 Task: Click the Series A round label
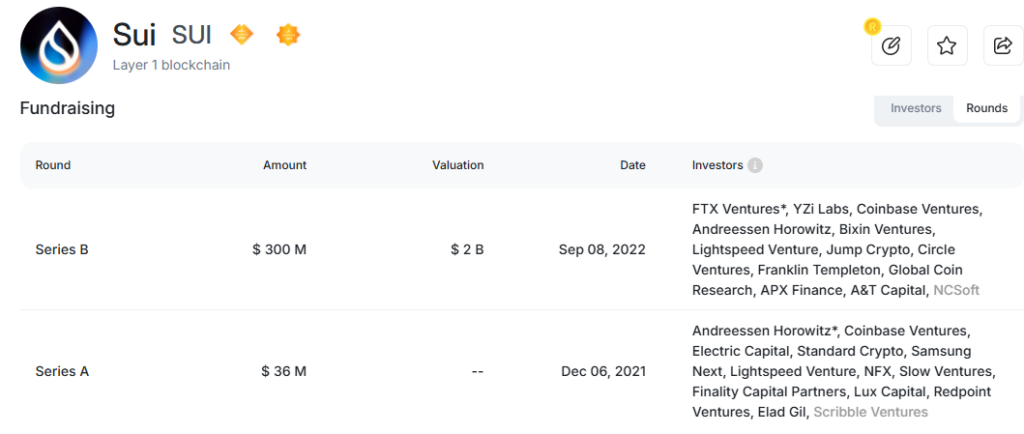(x=62, y=371)
